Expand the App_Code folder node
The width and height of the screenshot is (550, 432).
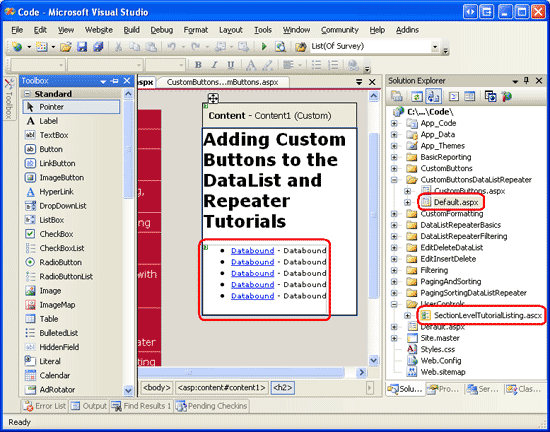pyautogui.click(x=394, y=123)
